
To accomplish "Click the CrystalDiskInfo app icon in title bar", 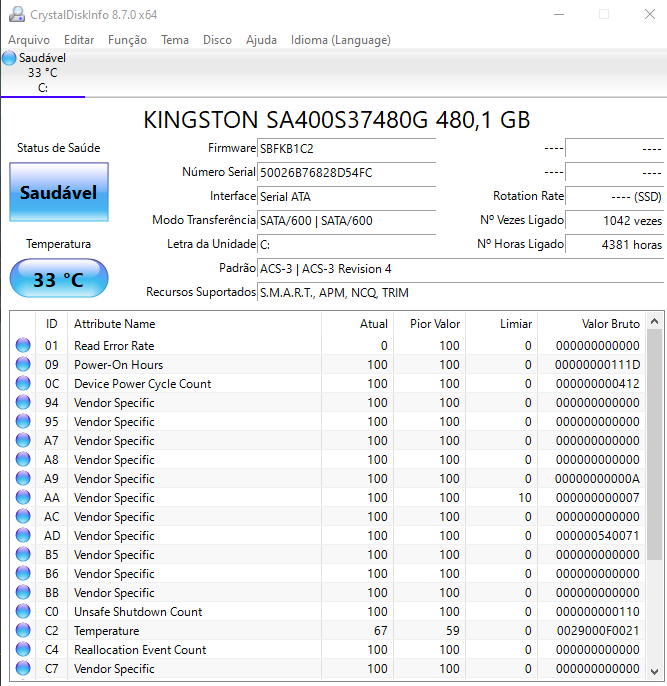I will (17, 14).
